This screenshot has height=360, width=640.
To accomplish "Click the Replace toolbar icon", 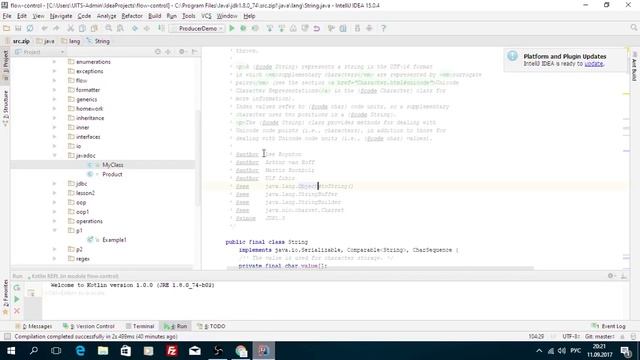I will click(120, 28).
